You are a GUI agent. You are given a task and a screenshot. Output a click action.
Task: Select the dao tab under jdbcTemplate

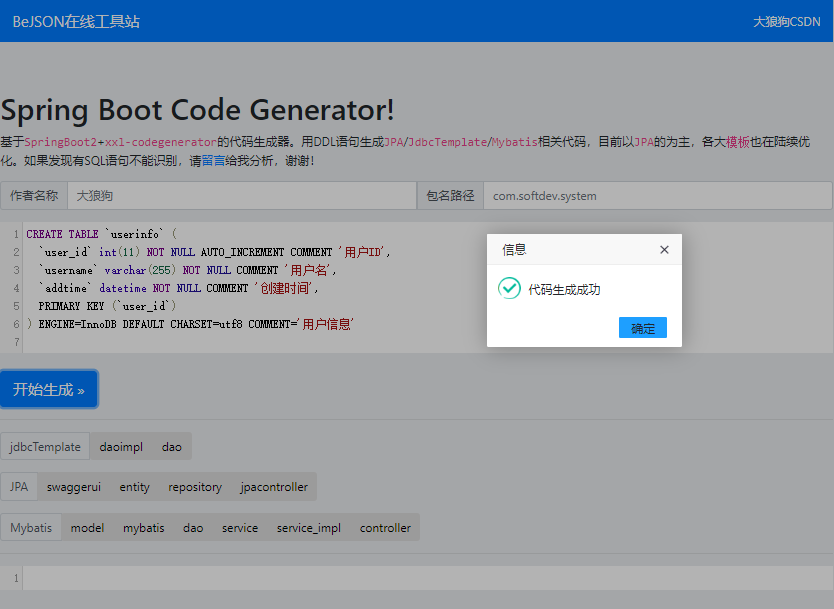click(x=172, y=447)
